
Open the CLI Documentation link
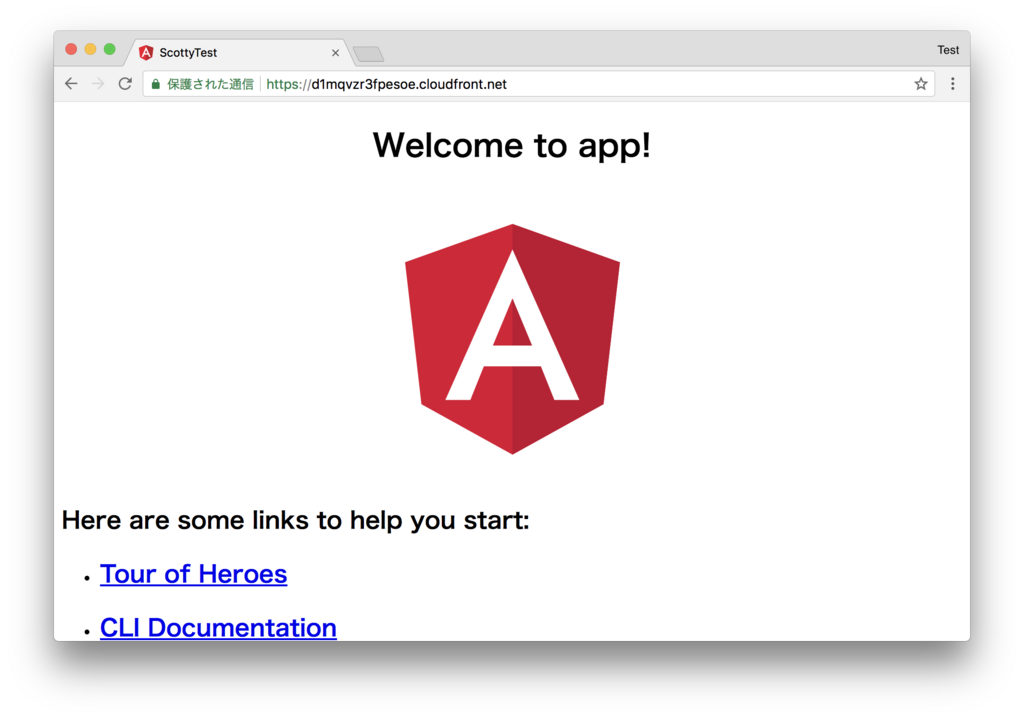[x=218, y=628]
